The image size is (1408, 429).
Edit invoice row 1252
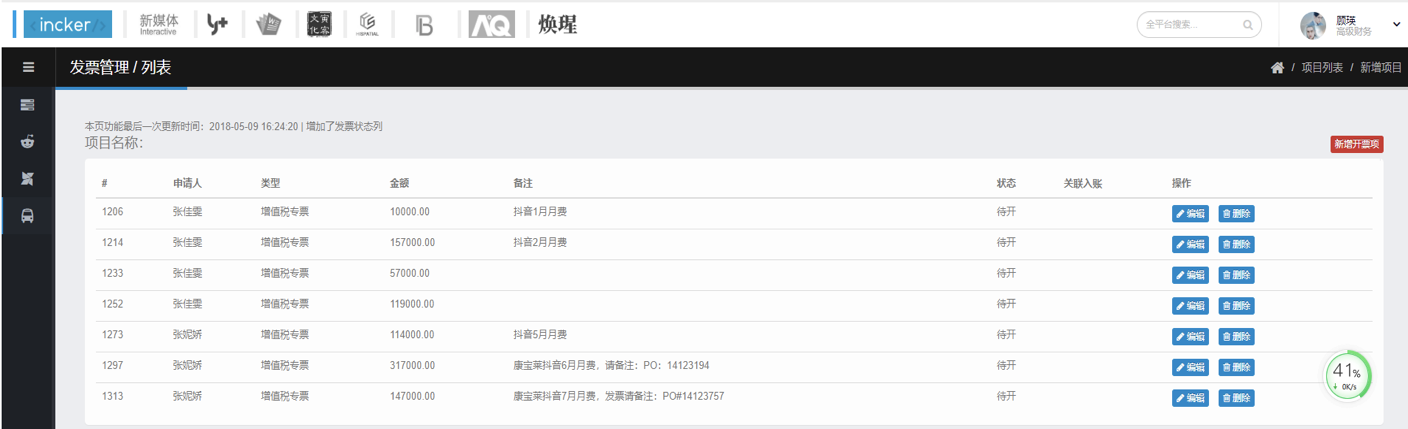(1190, 306)
